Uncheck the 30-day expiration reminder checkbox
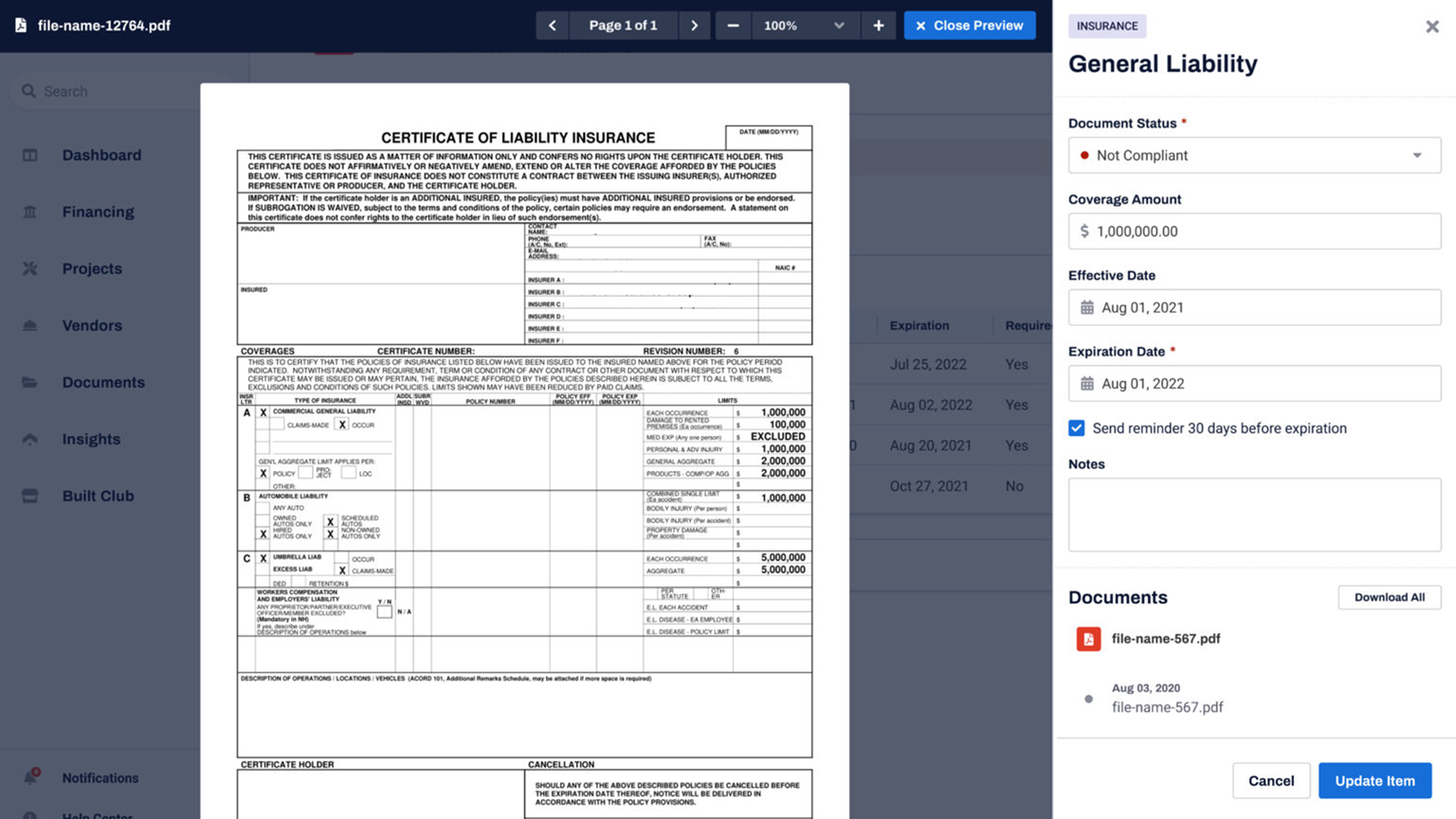The width and height of the screenshot is (1456, 819). pos(1077,428)
